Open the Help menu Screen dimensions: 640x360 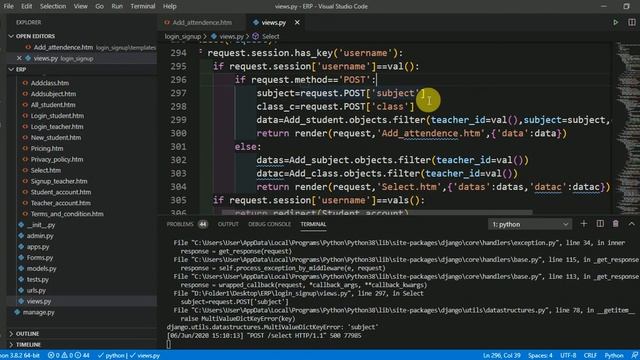coord(169,6)
